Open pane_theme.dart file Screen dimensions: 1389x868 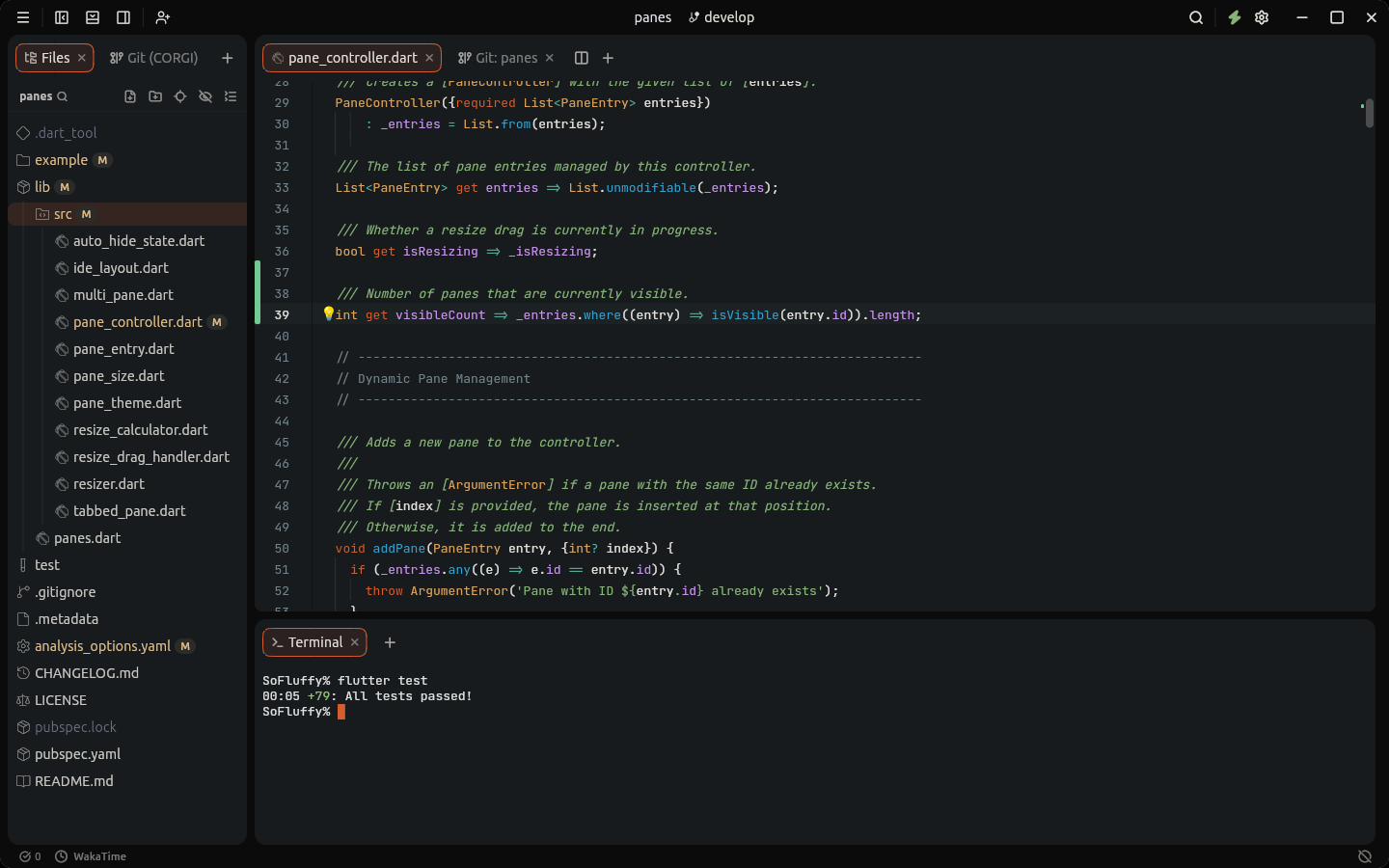coord(127,403)
